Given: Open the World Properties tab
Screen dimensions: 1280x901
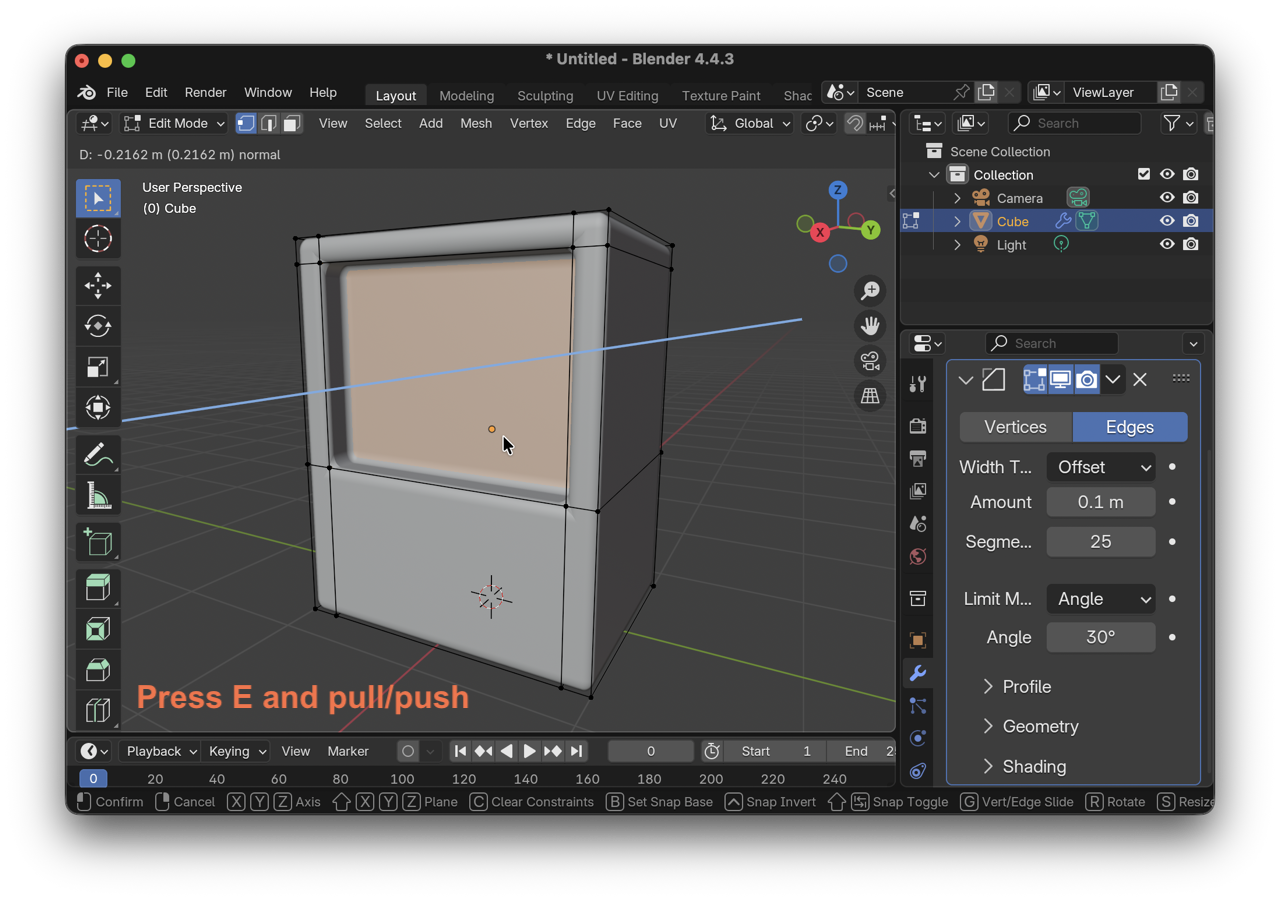Looking at the screenshot, I should pyautogui.click(x=917, y=557).
